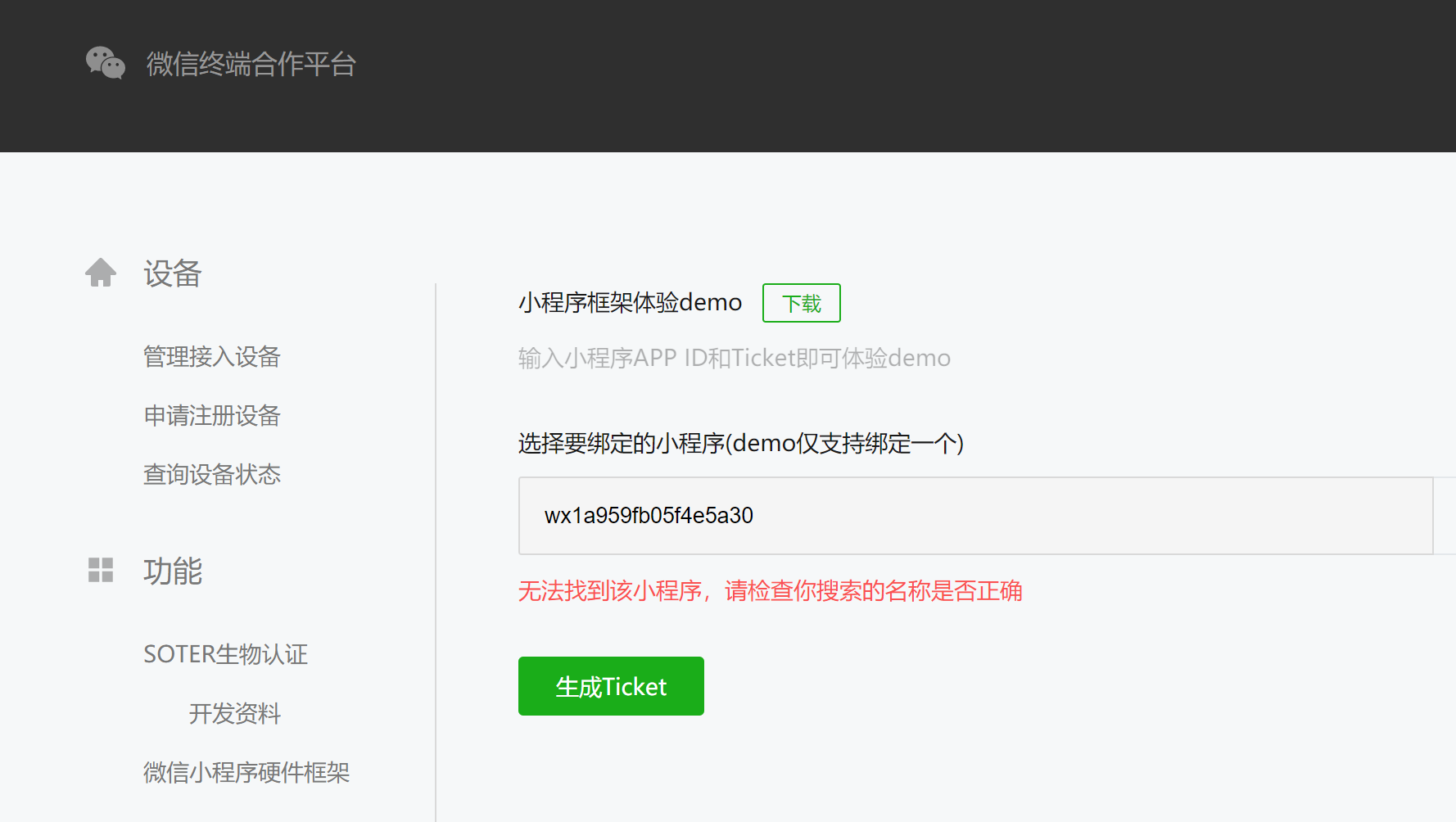Select the 设备 section heading
Screen dimensions: 1456x822
click(x=172, y=273)
